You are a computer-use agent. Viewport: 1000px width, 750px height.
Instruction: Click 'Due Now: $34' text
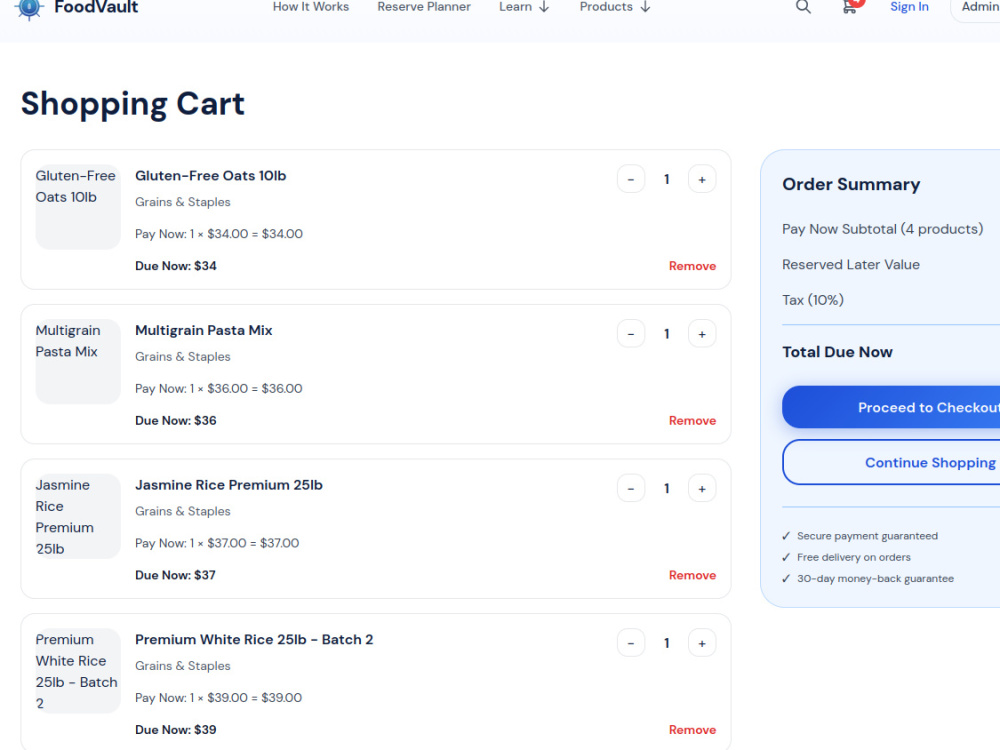tap(176, 266)
